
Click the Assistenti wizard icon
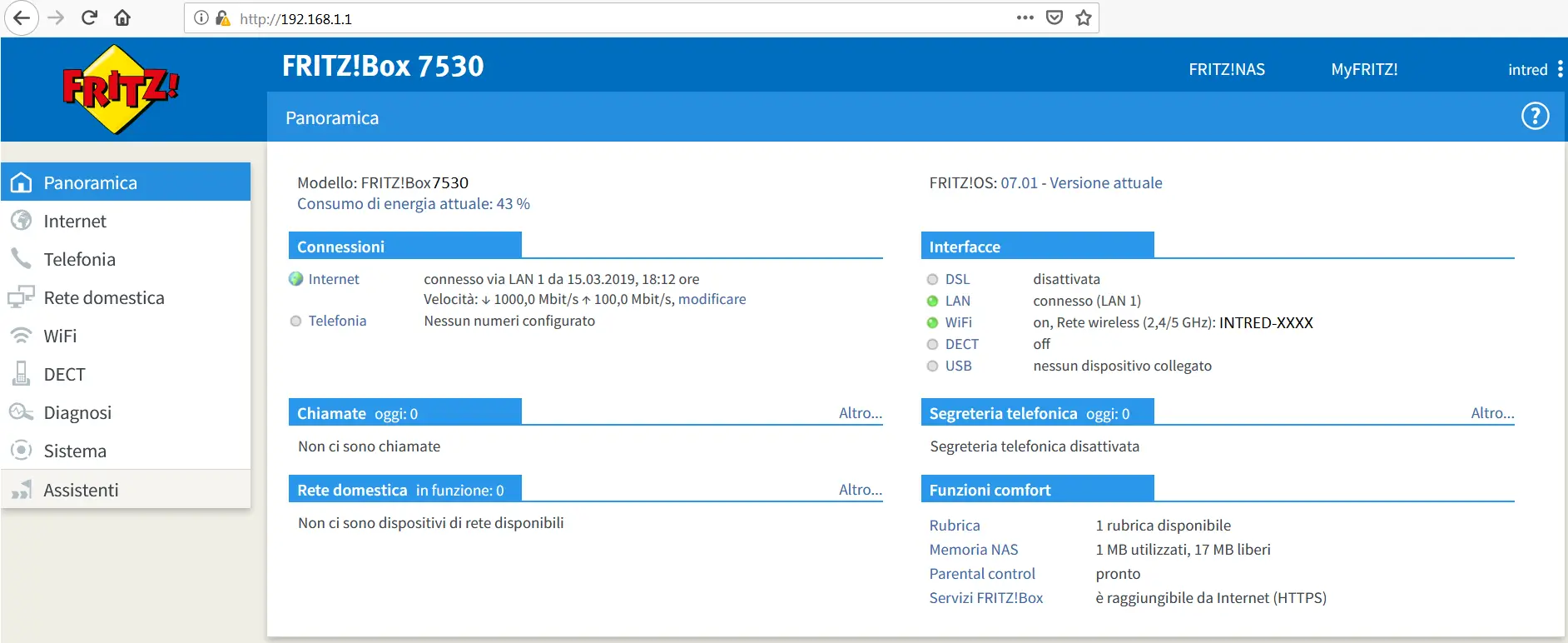(22, 490)
